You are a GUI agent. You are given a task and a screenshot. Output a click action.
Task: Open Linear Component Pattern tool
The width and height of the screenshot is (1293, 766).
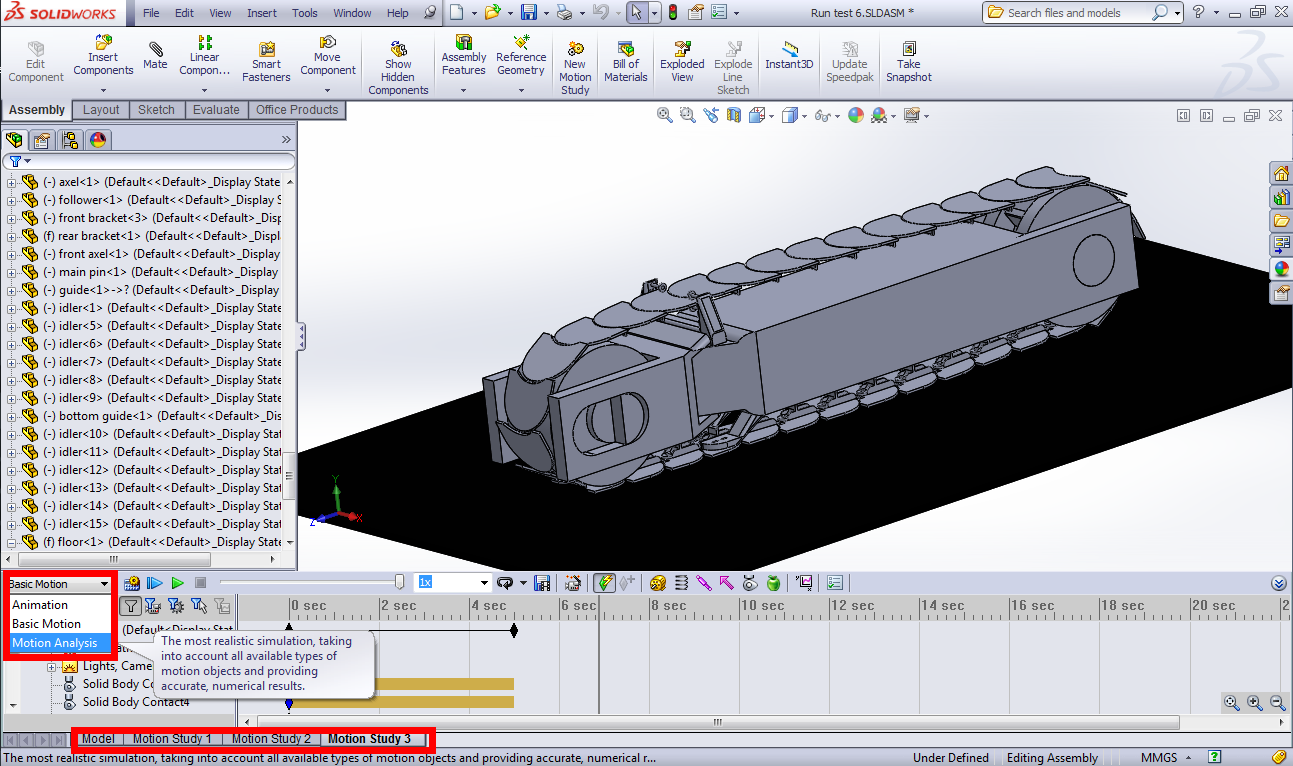204,56
